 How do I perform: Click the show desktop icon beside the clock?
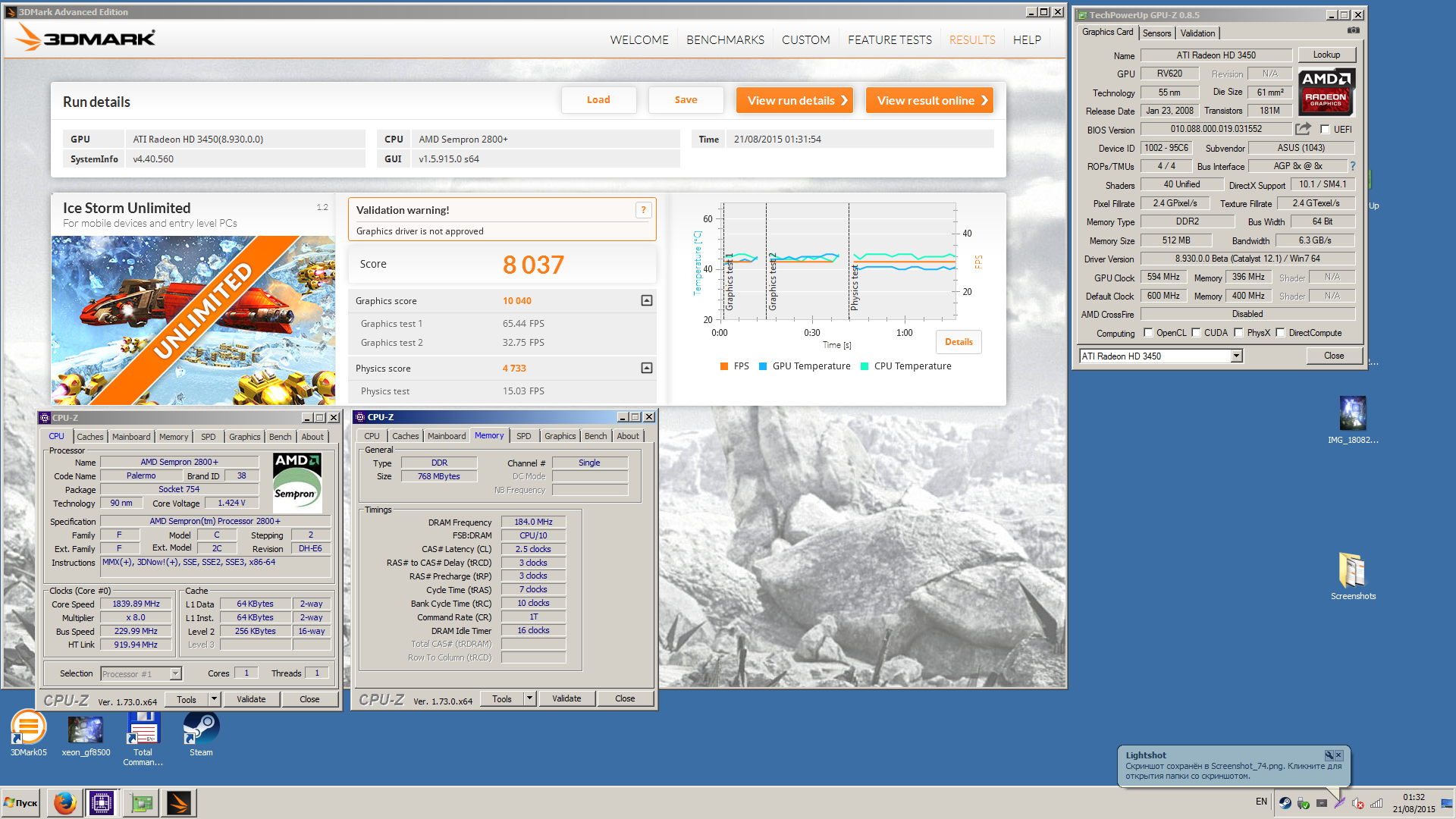pos(1447,802)
